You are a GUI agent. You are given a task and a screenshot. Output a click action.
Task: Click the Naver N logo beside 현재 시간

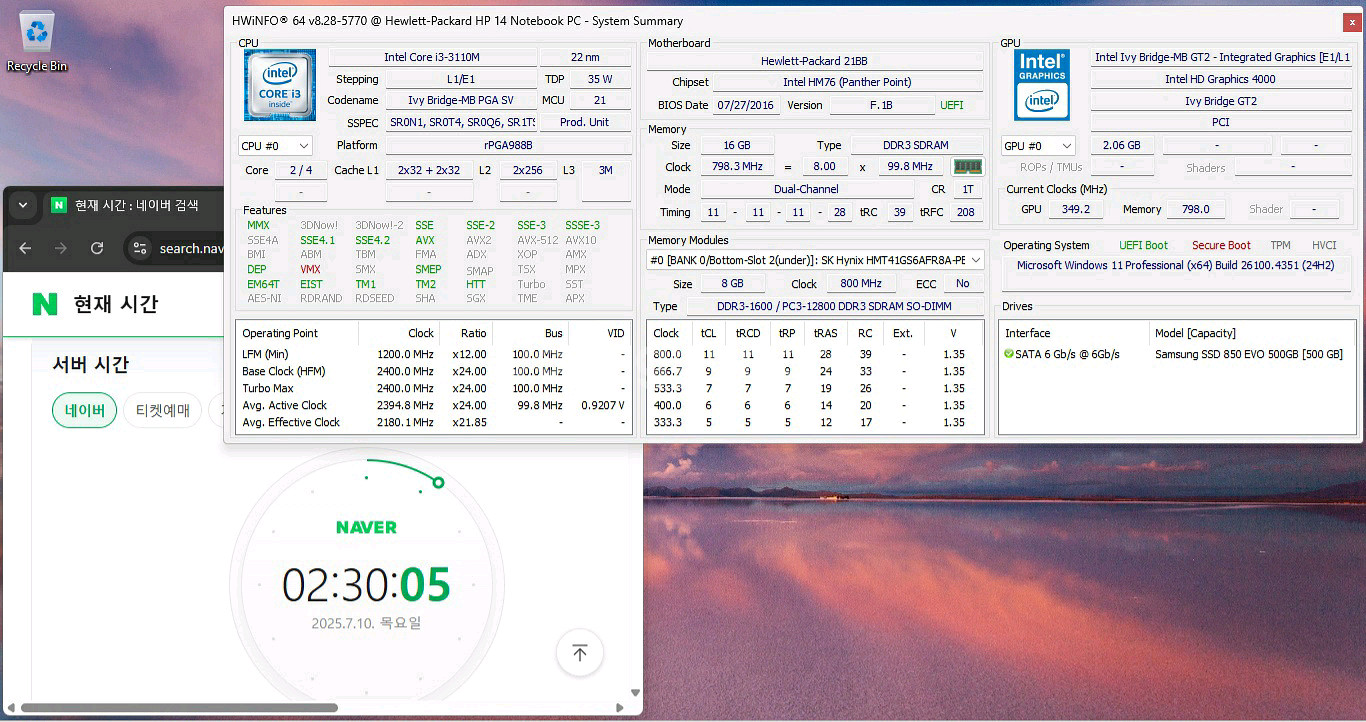(45, 304)
